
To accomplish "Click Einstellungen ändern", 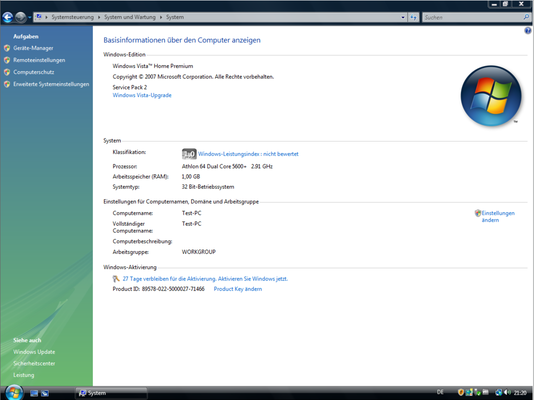I will click(x=498, y=217).
